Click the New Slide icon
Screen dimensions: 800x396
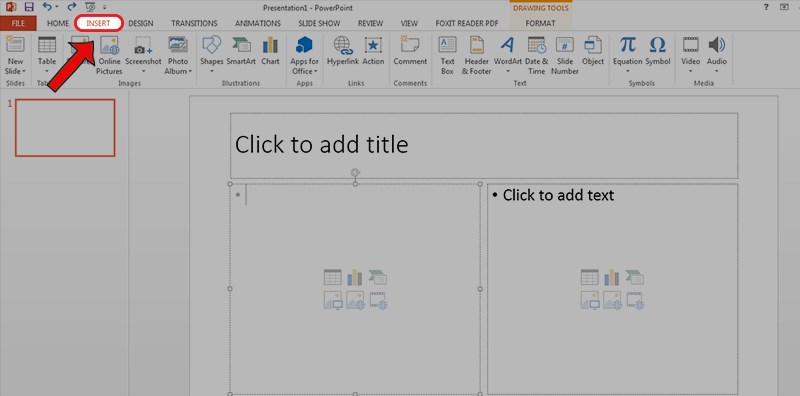coord(15,44)
